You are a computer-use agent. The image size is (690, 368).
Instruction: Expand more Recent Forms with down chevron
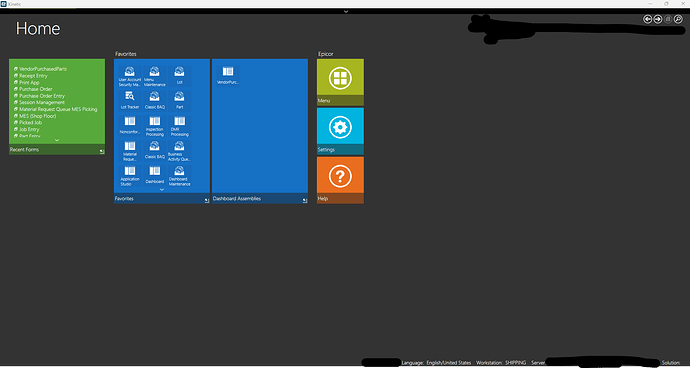57,140
